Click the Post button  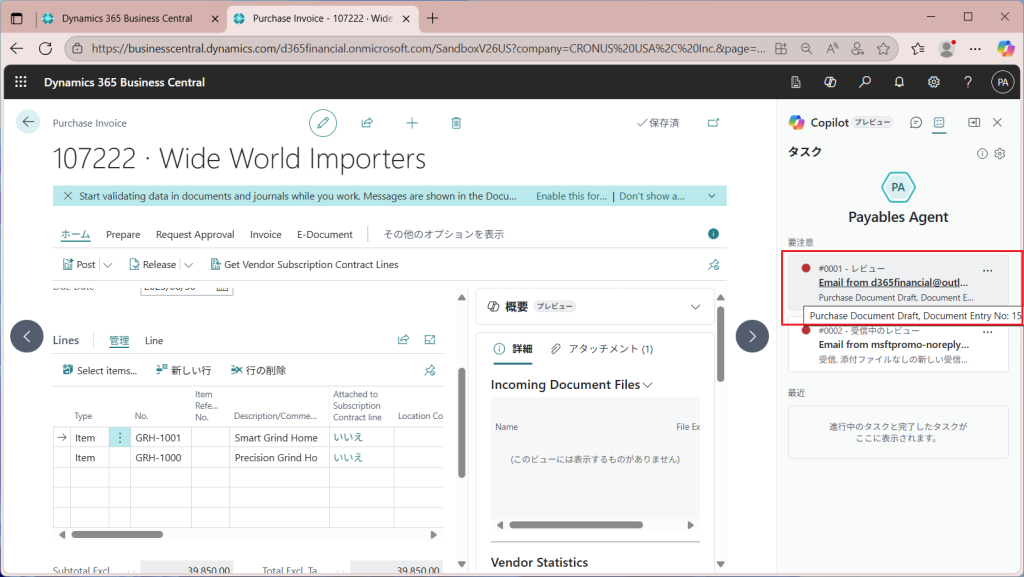pos(79,264)
